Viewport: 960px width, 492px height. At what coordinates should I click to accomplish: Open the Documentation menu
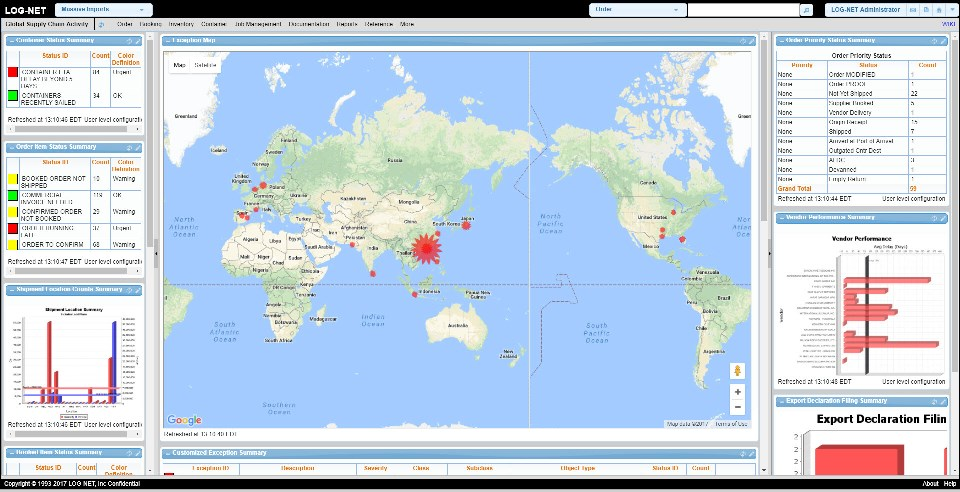309,24
